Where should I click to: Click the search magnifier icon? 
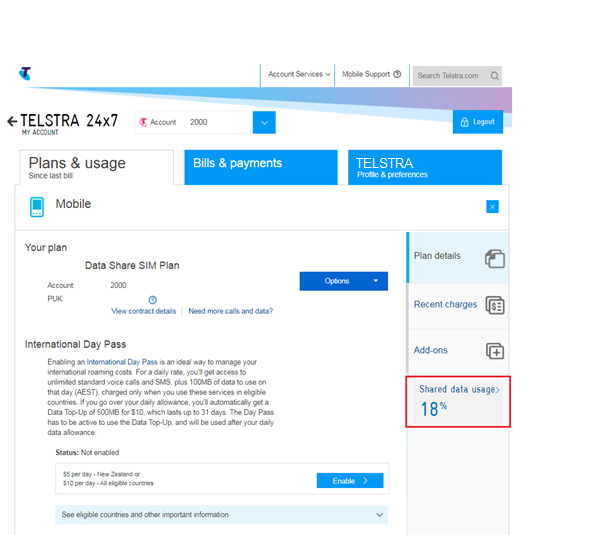coord(494,75)
